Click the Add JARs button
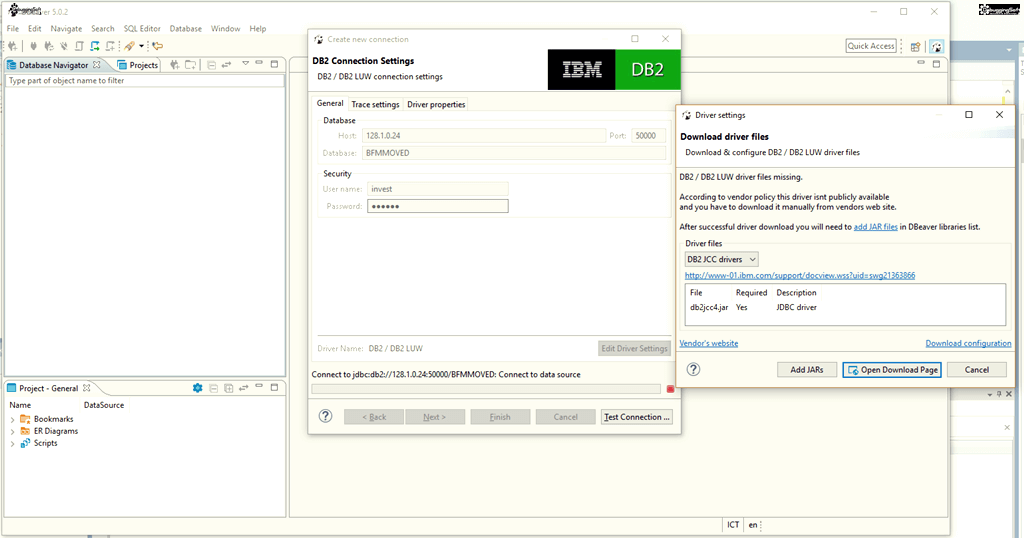 (x=807, y=370)
